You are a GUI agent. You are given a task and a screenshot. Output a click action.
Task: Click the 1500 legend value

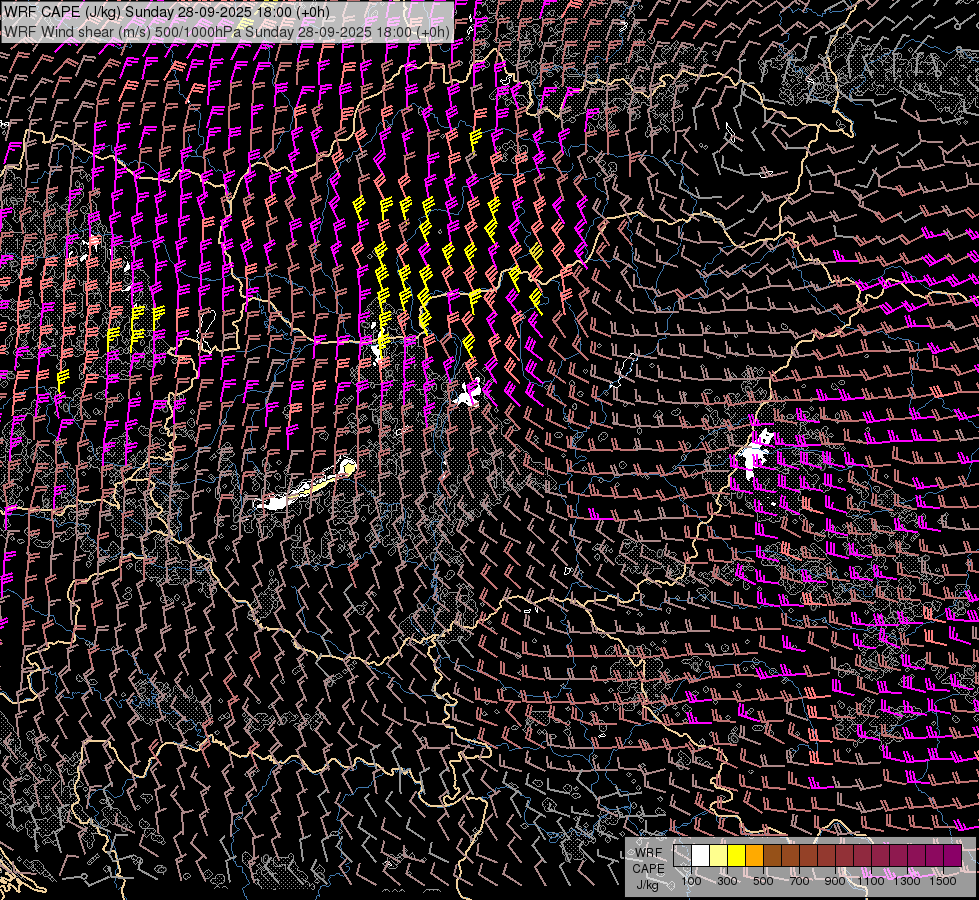tap(943, 881)
